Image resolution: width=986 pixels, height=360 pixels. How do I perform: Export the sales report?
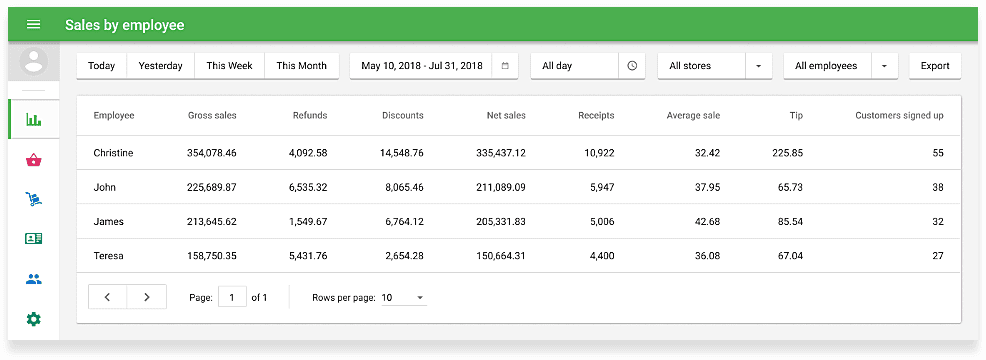click(935, 65)
